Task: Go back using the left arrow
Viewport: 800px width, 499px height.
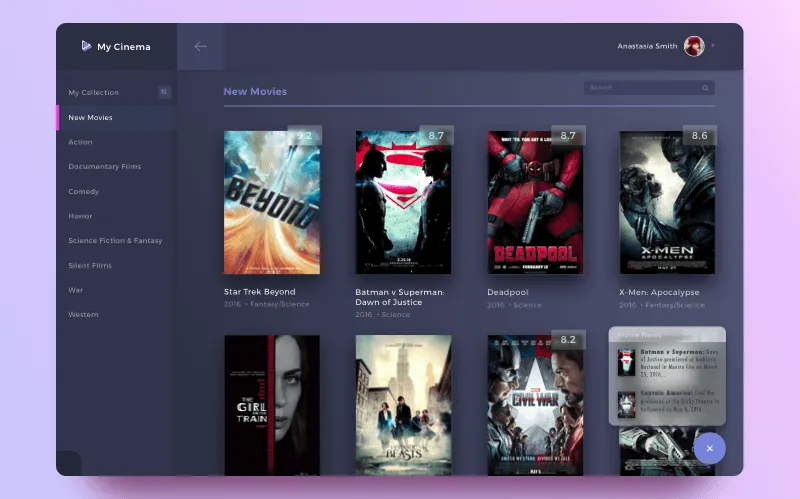Action: (x=201, y=46)
